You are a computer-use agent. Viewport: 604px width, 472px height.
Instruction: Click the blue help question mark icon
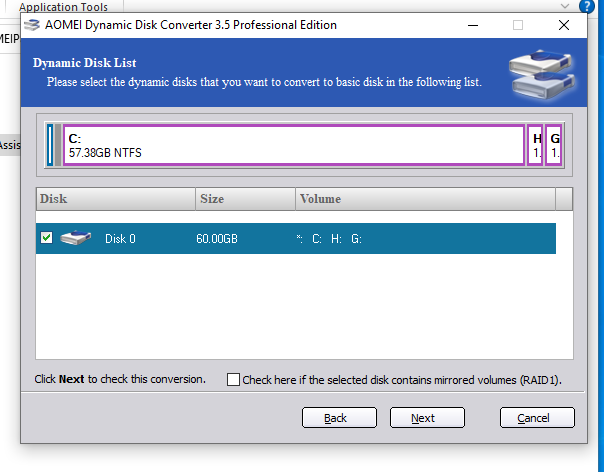click(586, 6)
